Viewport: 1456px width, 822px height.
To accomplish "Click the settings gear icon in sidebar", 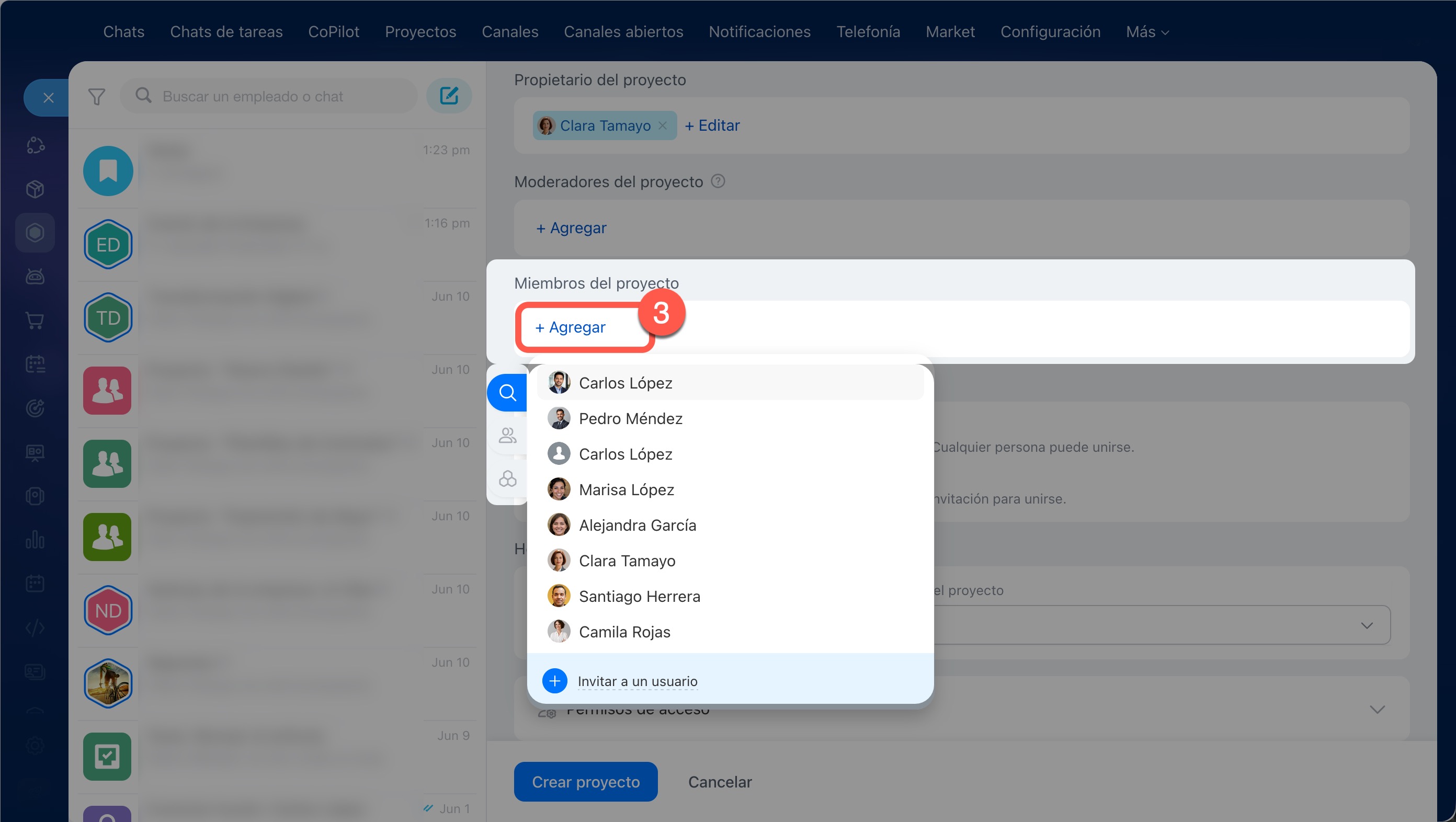I will [x=35, y=745].
